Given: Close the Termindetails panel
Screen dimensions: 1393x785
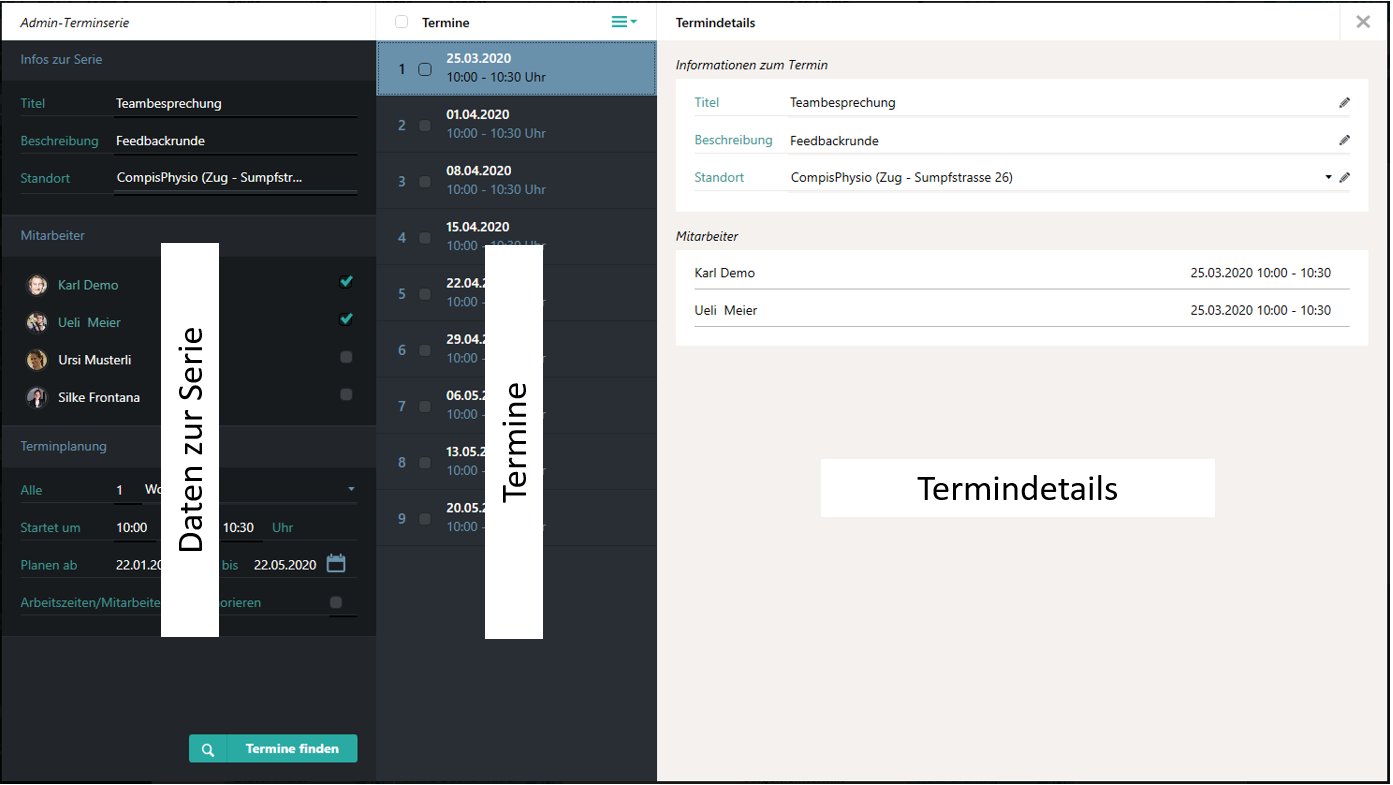Looking at the screenshot, I should coord(1362,22).
